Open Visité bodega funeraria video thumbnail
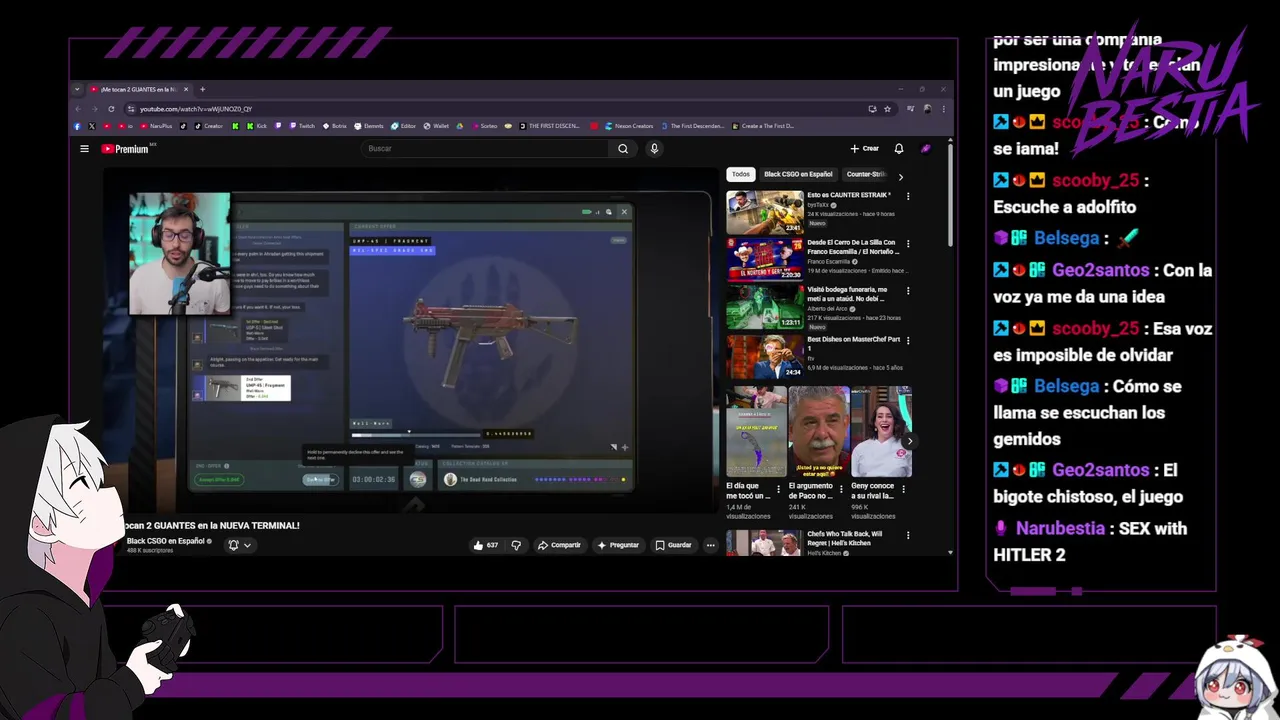 [x=765, y=308]
